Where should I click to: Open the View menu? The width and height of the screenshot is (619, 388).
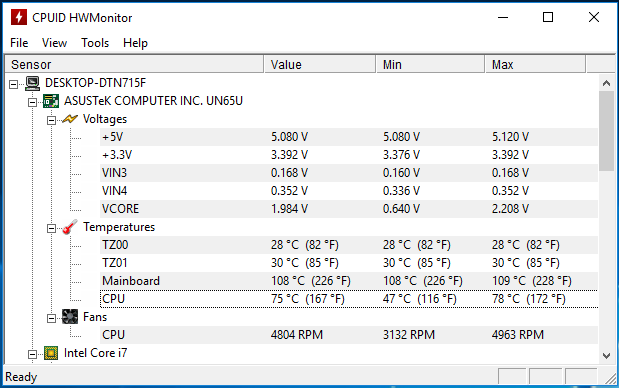[x=54, y=43]
